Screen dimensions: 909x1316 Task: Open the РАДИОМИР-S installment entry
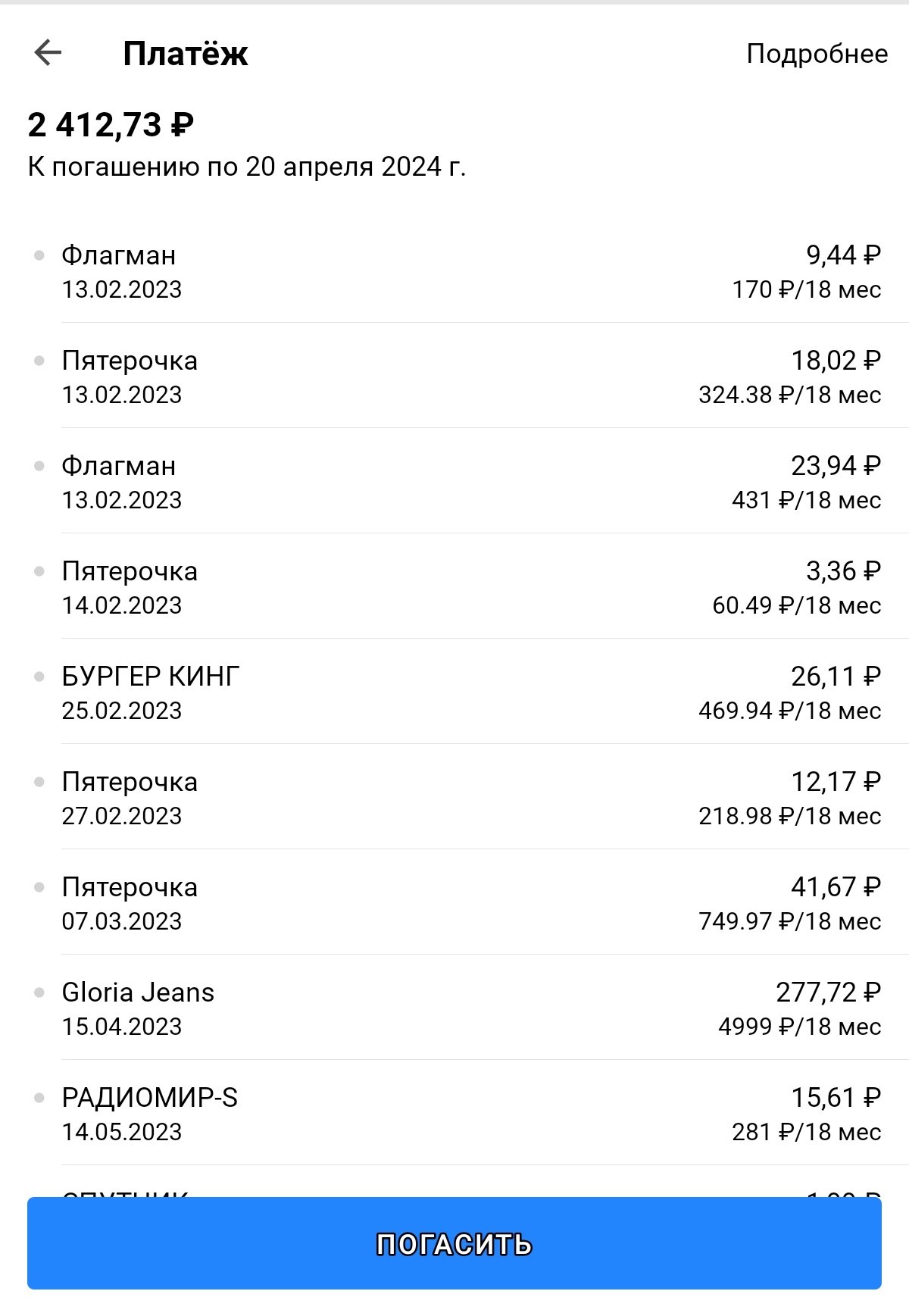[x=454, y=1114]
